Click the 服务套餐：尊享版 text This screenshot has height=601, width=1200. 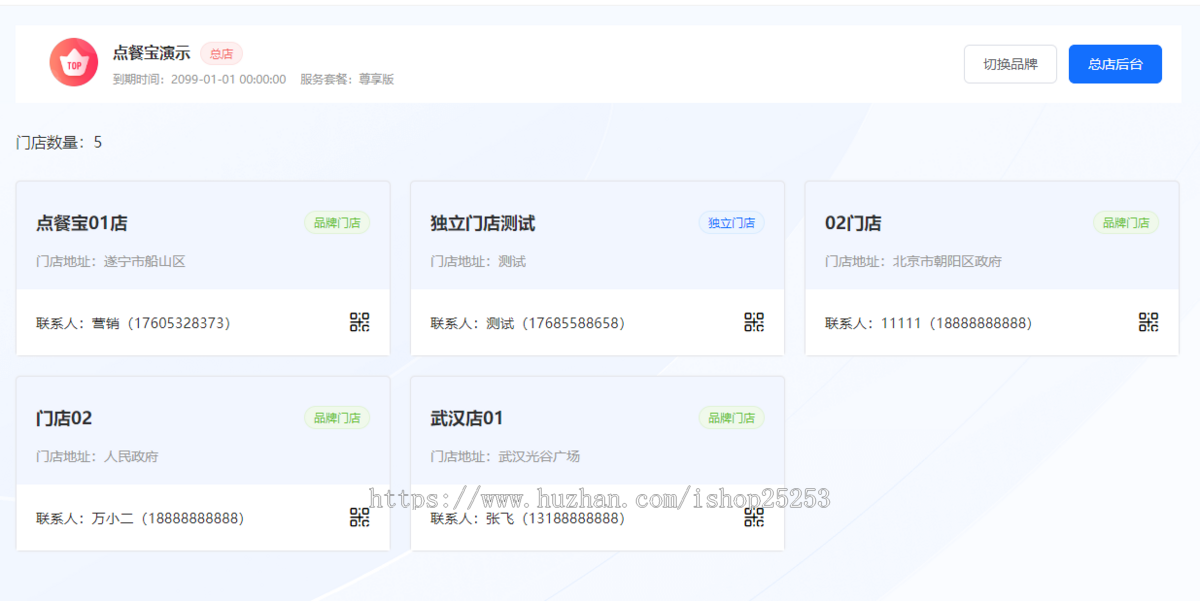[347, 79]
